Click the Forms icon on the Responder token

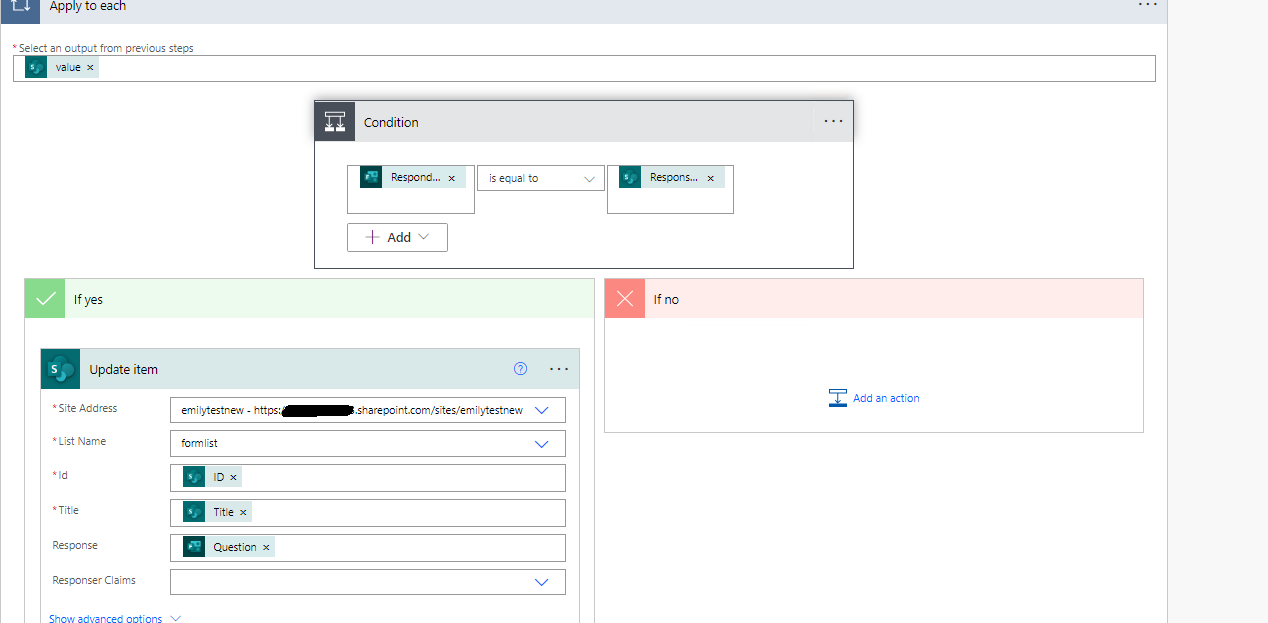pos(371,176)
